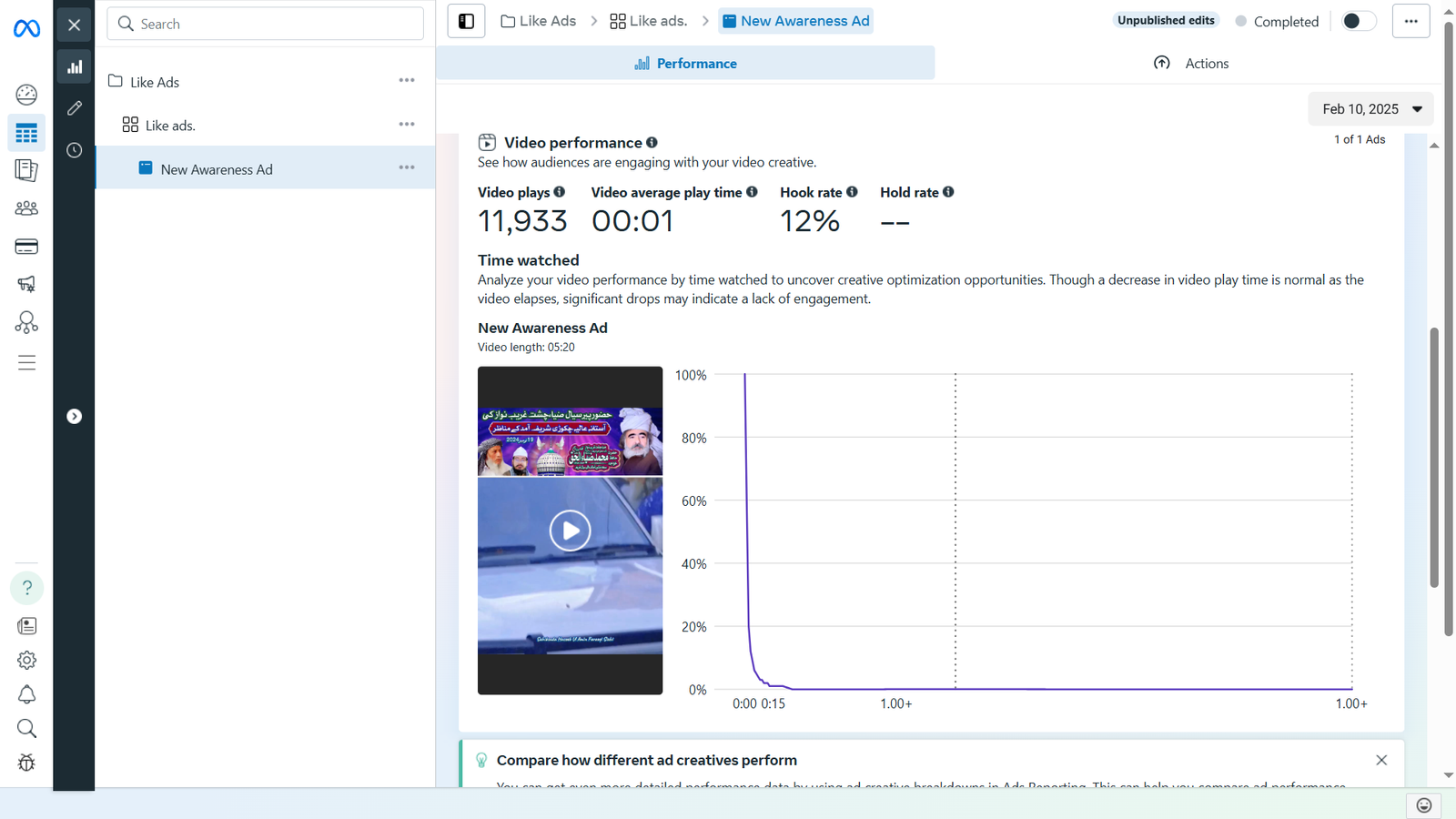Click info icon next to Hook rate
The image size is (1456, 819).
pos(852,192)
